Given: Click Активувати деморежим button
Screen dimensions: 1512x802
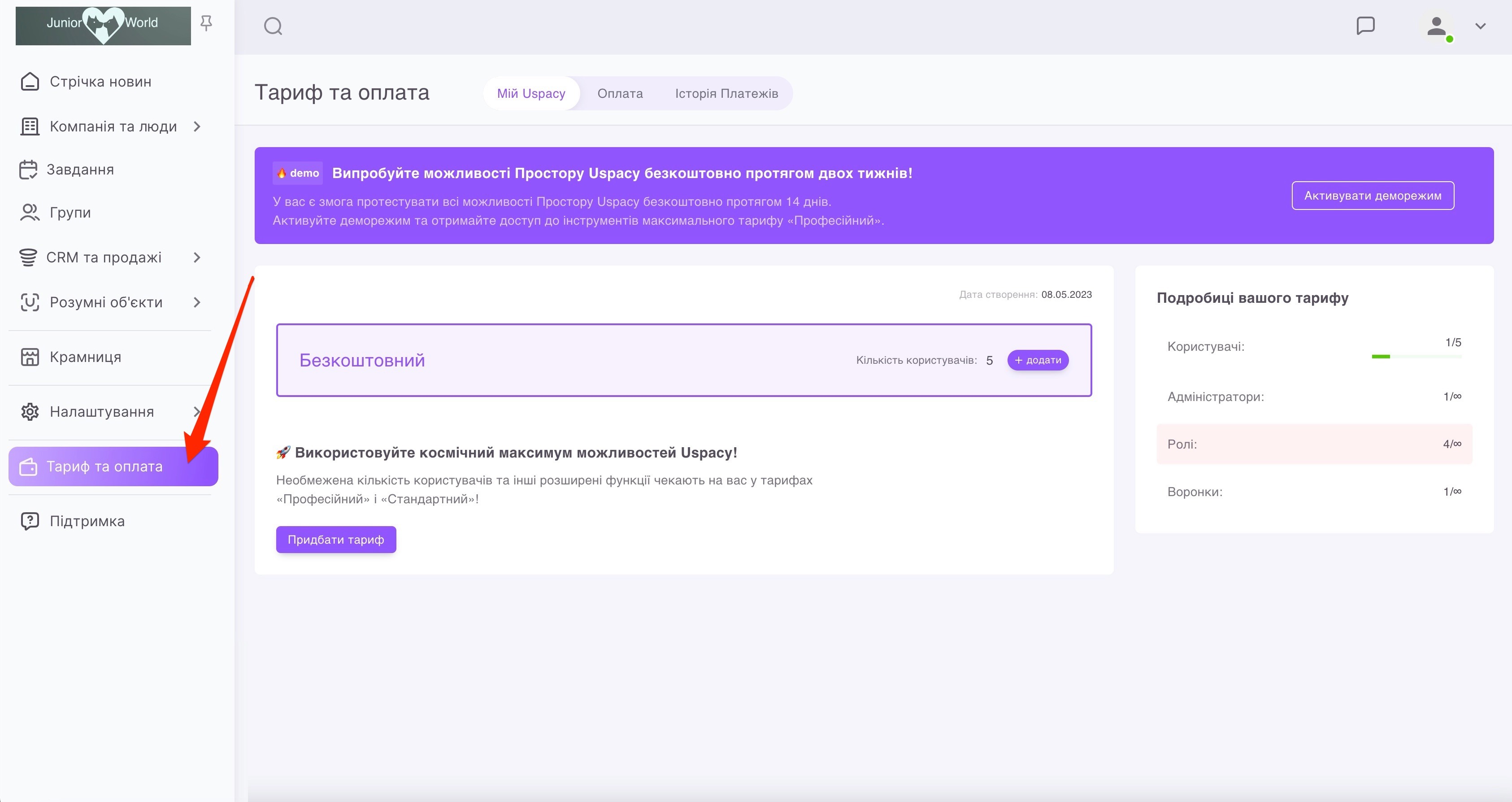Looking at the screenshot, I should (x=1372, y=196).
